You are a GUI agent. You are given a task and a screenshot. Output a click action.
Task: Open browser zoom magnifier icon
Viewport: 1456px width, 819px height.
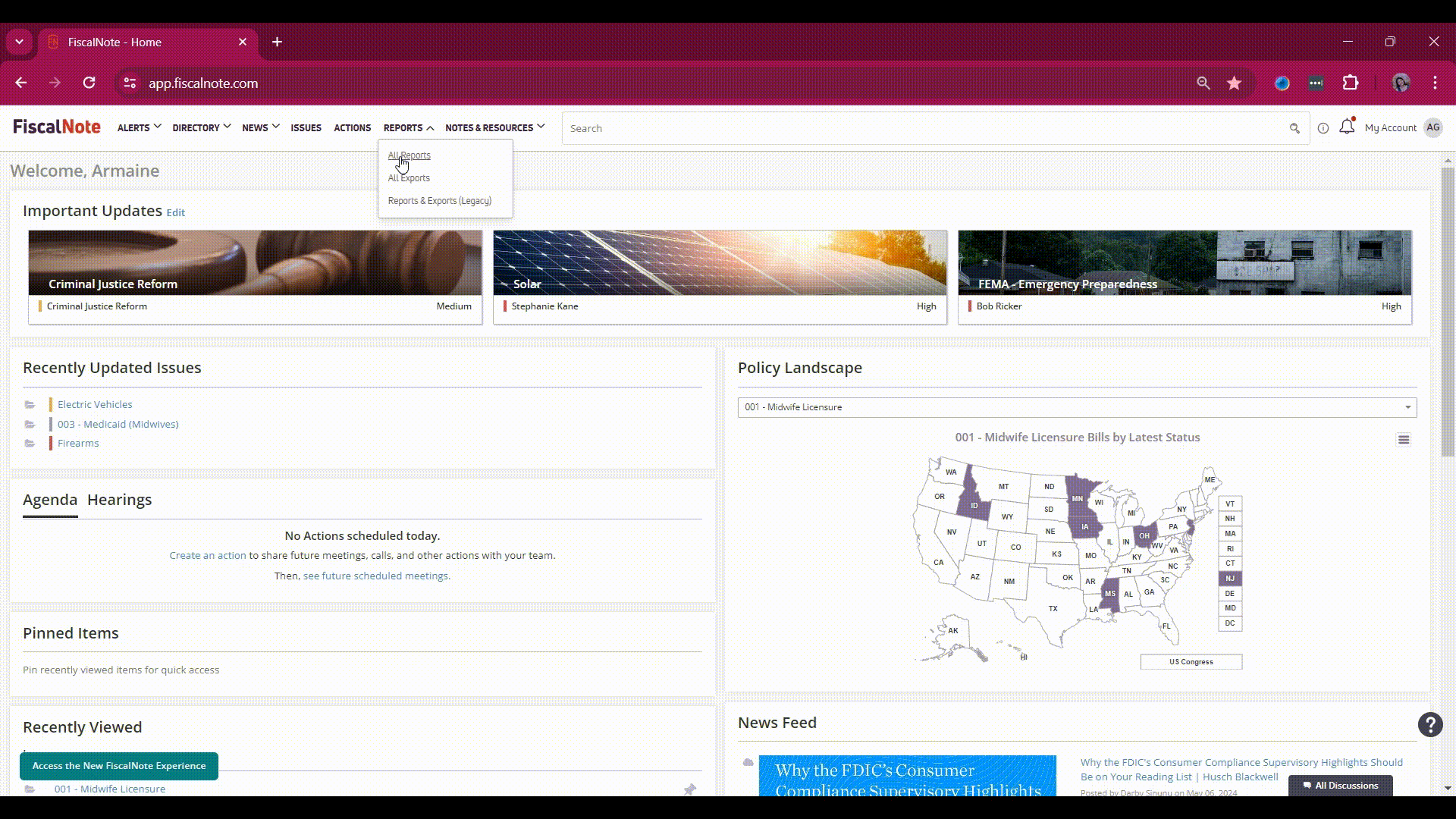(x=1203, y=83)
